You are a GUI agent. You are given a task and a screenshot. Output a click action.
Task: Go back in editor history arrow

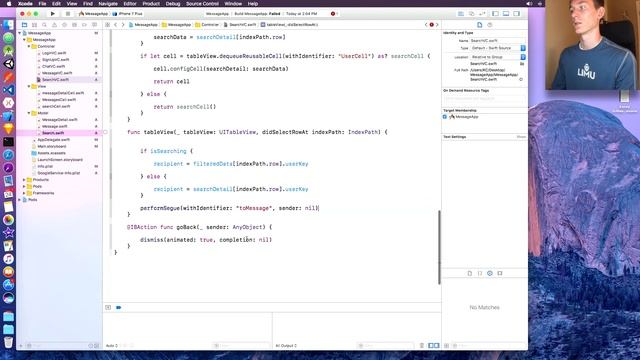(x=116, y=25)
